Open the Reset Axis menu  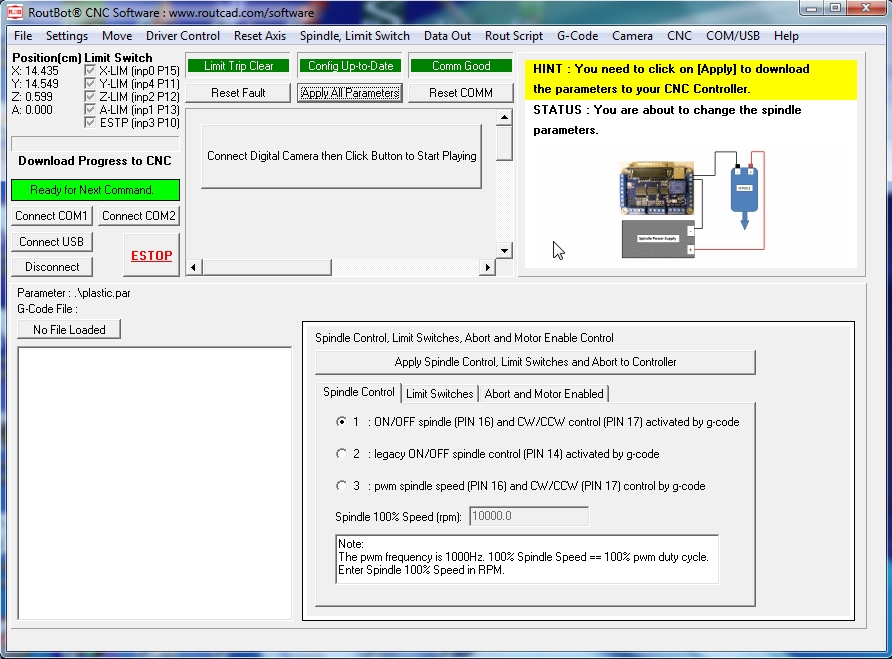click(260, 36)
